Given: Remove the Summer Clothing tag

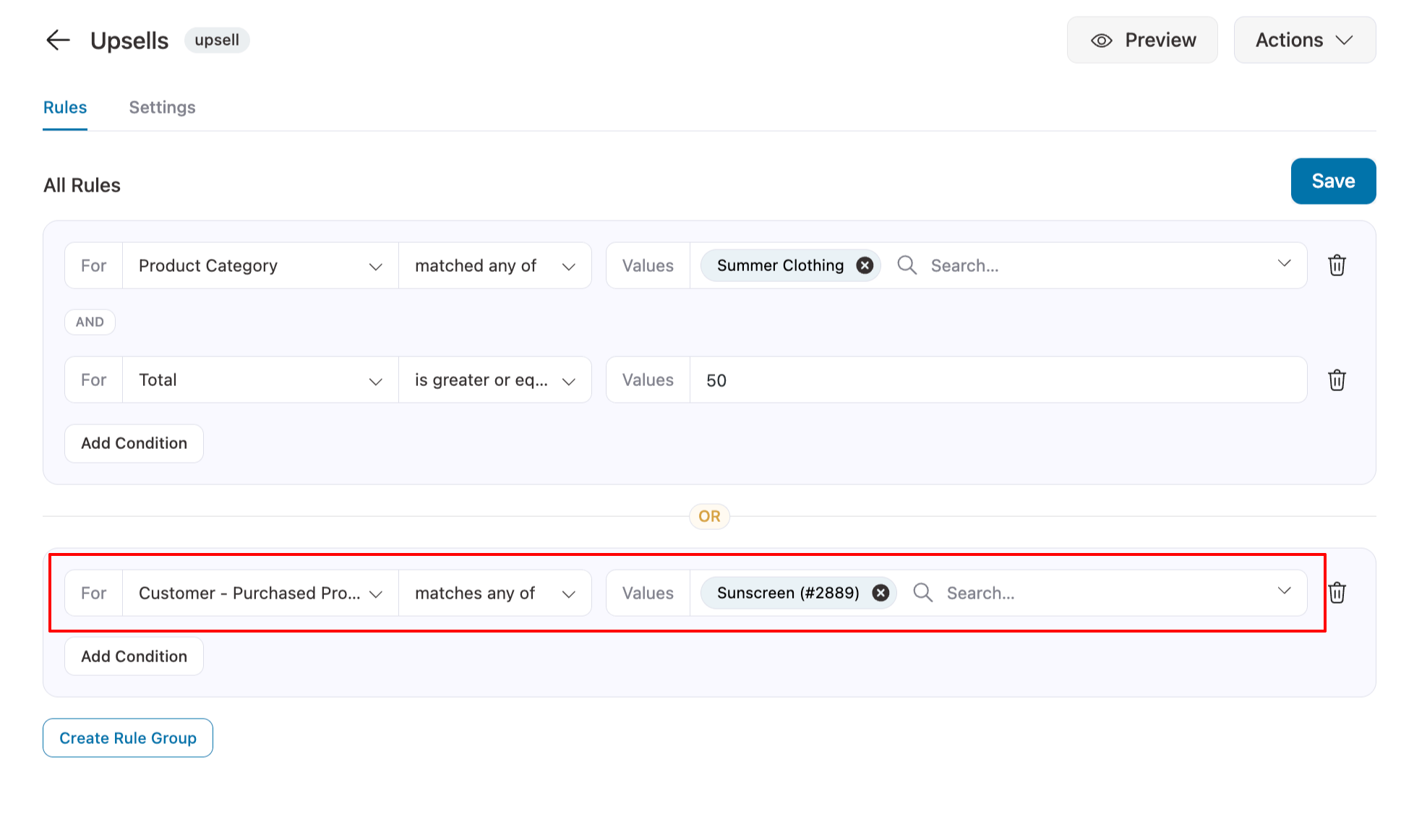Looking at the screenshot, I should tap(865, 265).
